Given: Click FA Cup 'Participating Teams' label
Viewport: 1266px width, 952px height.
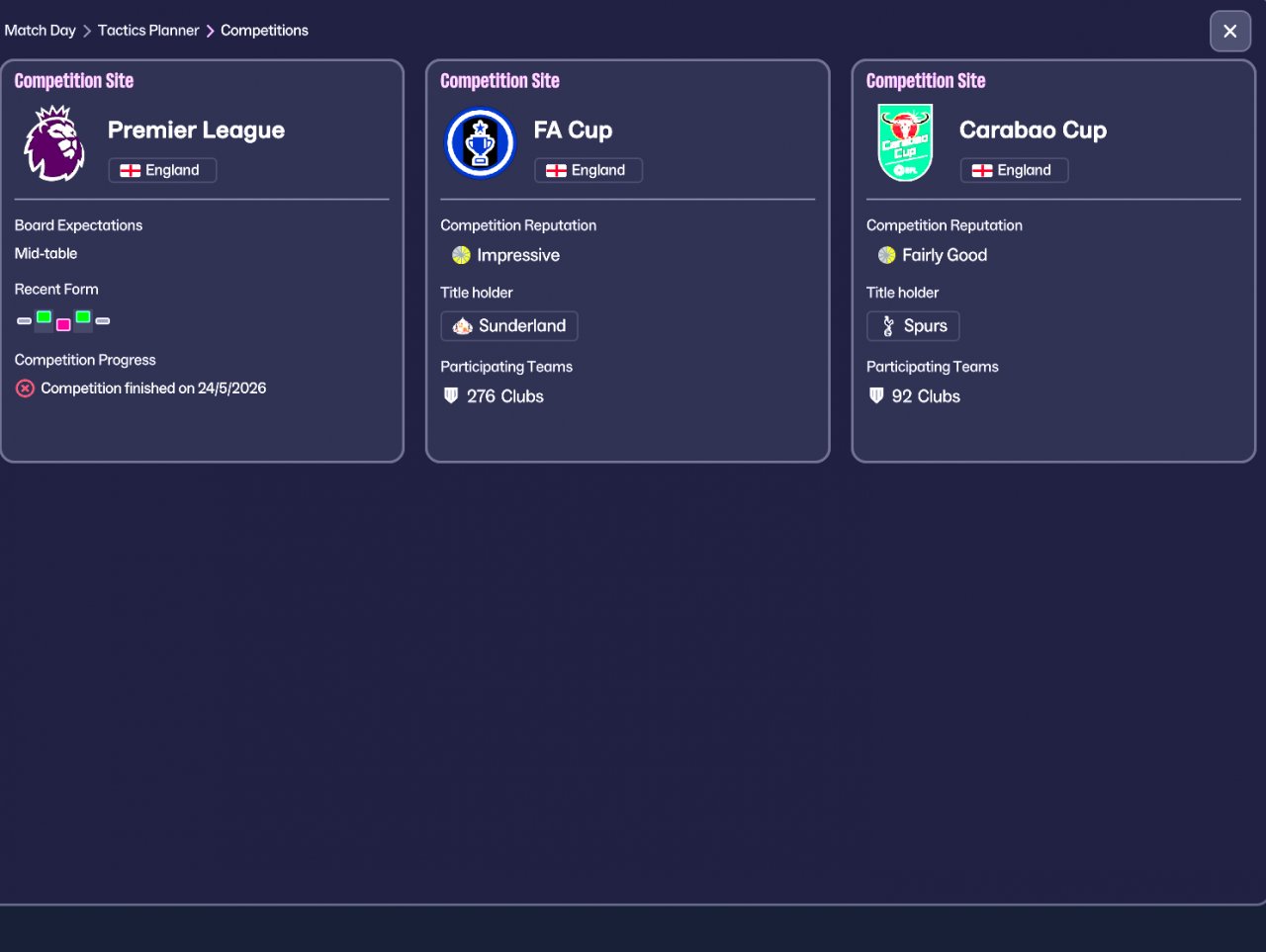Looking at the screenshot, I should coord(506,367).
